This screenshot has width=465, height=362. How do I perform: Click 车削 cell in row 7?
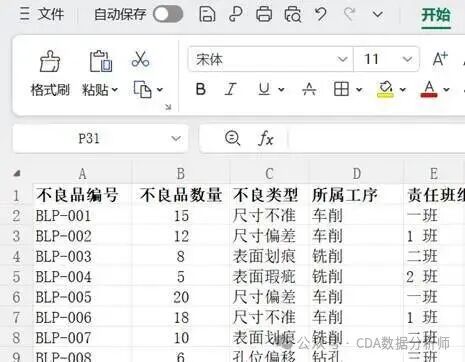357,317
